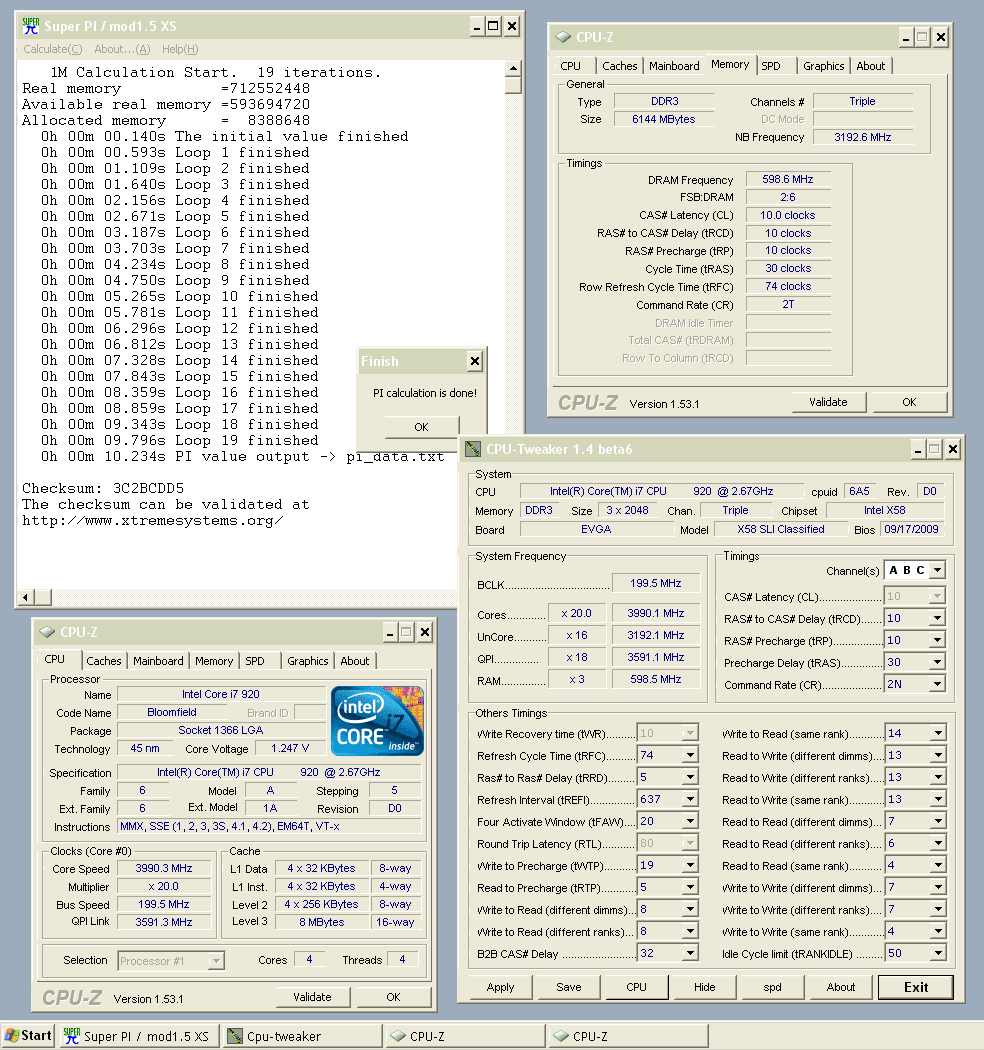Screen dimensions: 984x1050
Task: Expand Read to Read (same rank) dropdown
Action: pos(938,865)
